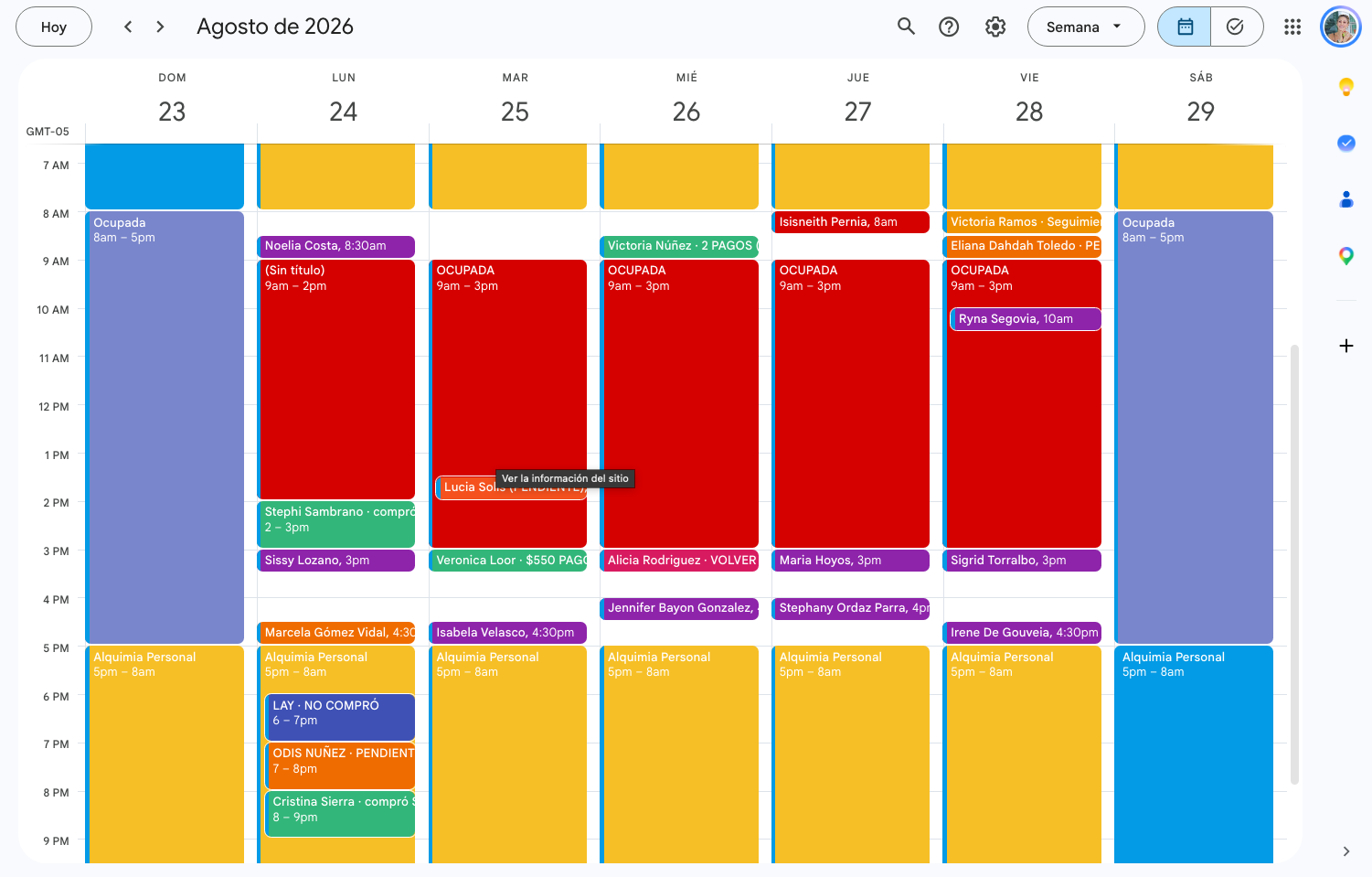Open Ryna Segovia 10am event
Viewport: 1372px width, 877px height.
[x=1026, y=319]
